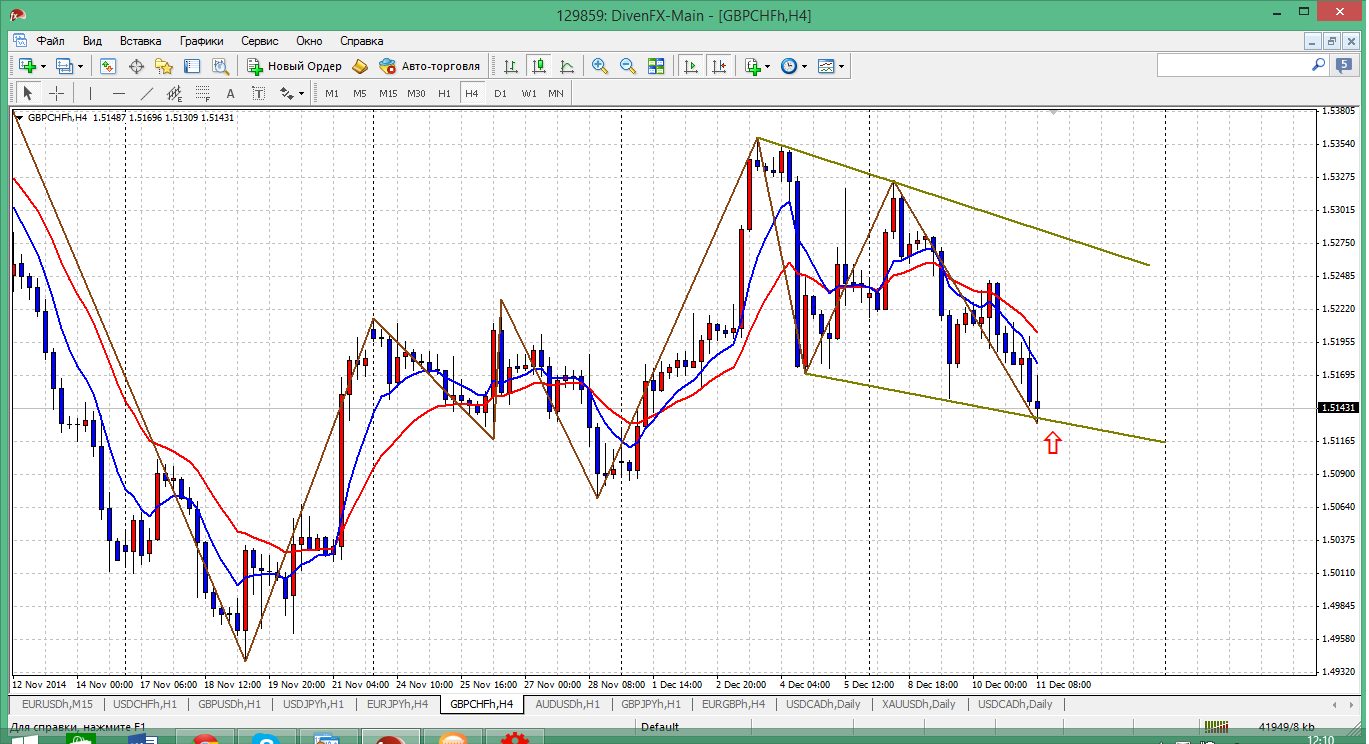The width and height of the screenshot is (1369, 744).
Task: Toggle the Navigator panel
Action: [x=164, y=66]
